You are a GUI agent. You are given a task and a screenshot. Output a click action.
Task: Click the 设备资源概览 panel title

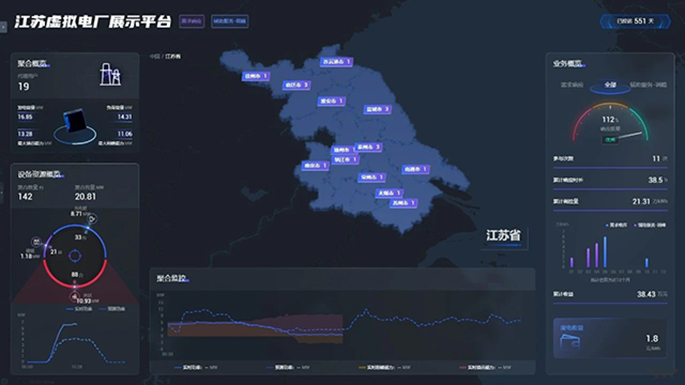pyautogui.click(x=39, y=174)
